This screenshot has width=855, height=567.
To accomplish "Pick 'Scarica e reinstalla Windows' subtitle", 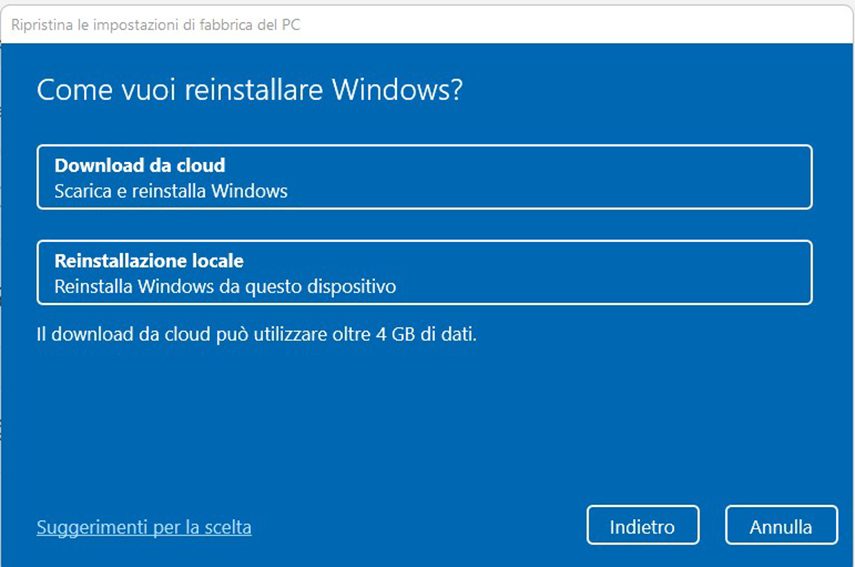I will [x=171, y=190].
